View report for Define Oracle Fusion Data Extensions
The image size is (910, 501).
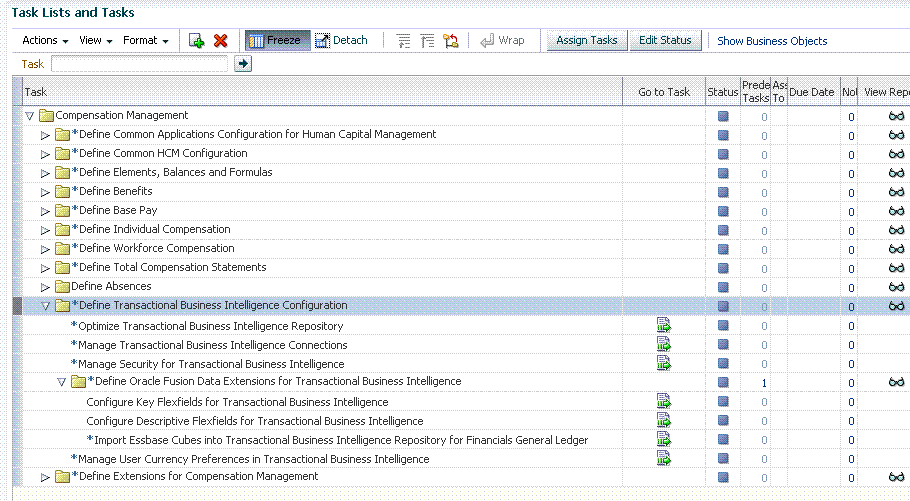(897, 382)
